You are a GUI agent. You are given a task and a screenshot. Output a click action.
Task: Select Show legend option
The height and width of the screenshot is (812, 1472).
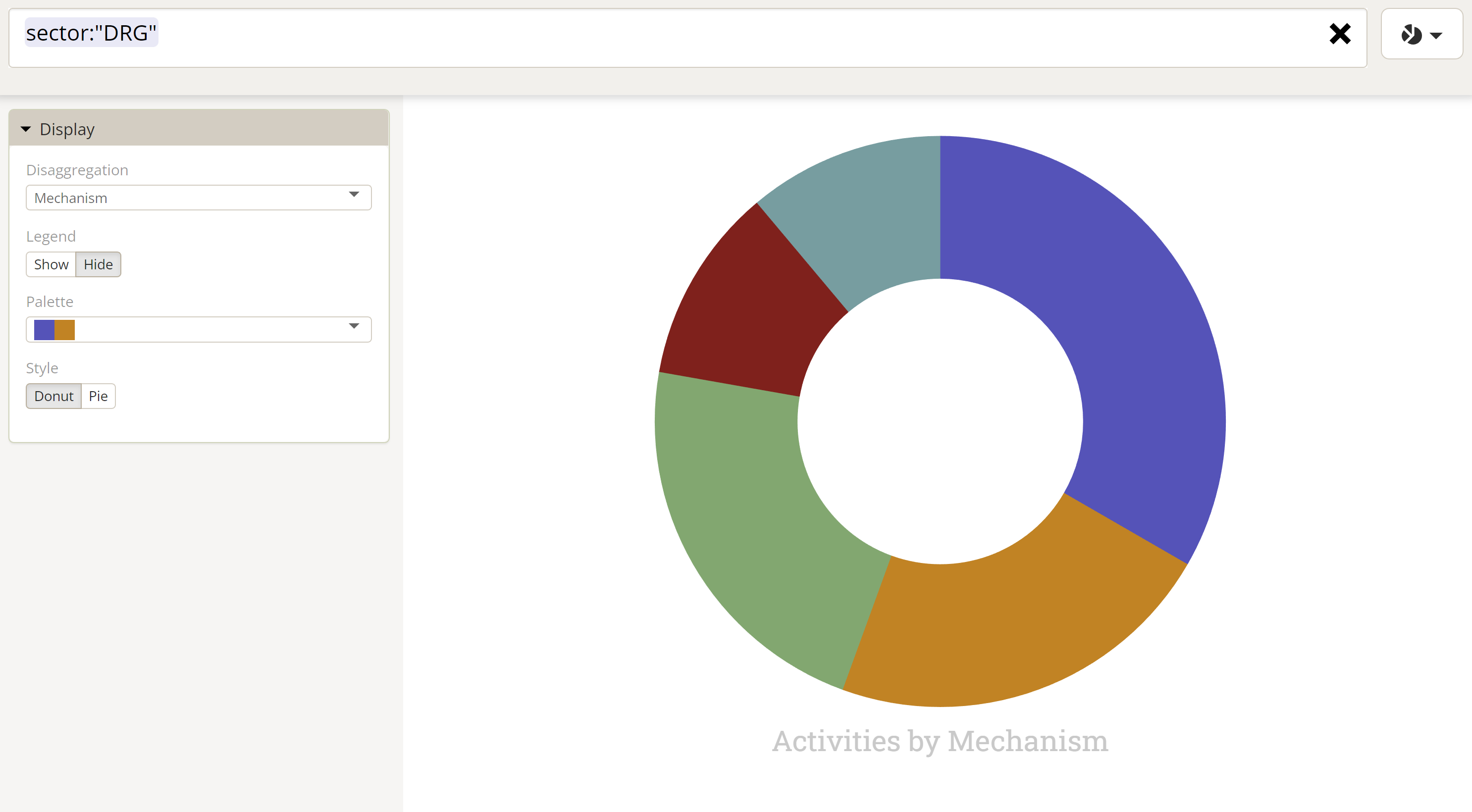[x=51, y=264]
